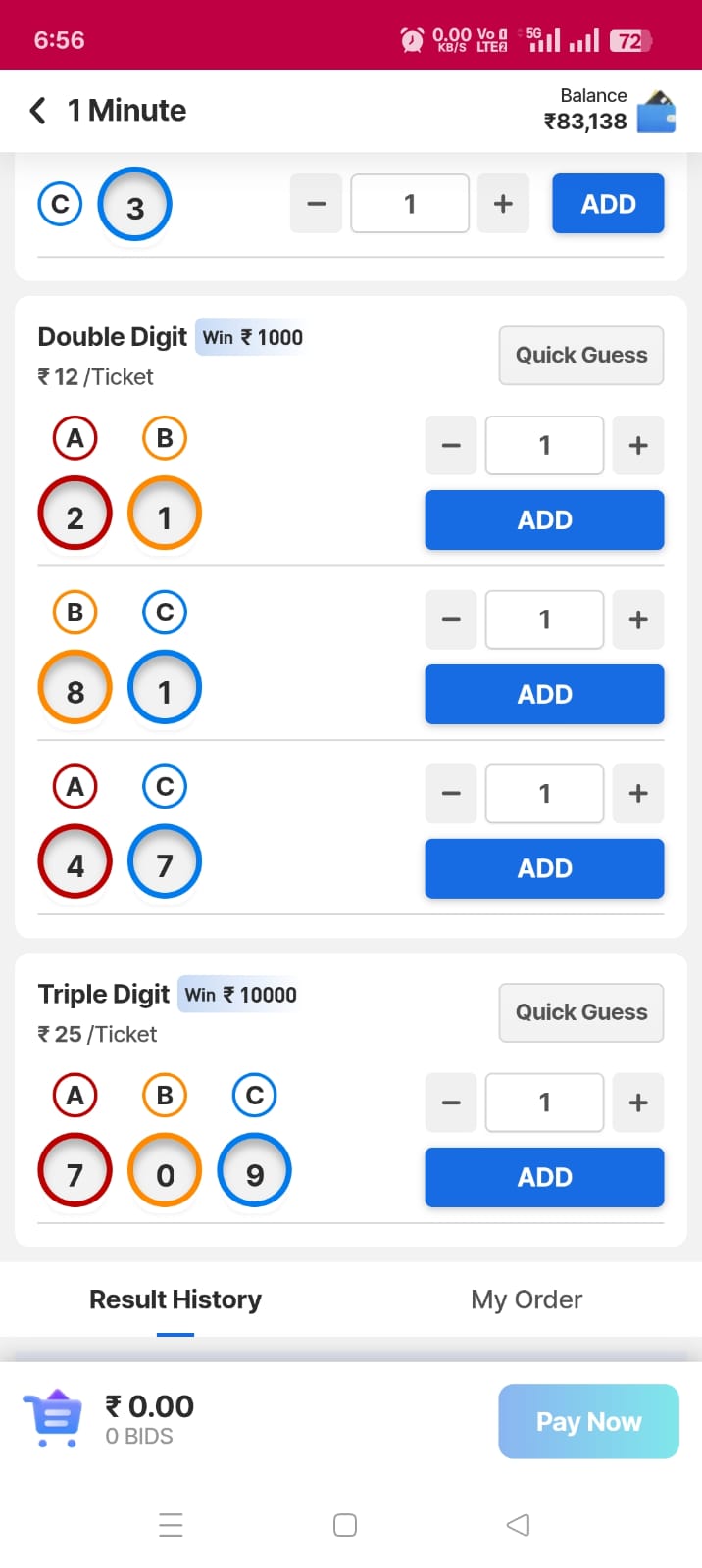
Task: Click Quick Guess for Double Digit
Action: coord(581,355)
